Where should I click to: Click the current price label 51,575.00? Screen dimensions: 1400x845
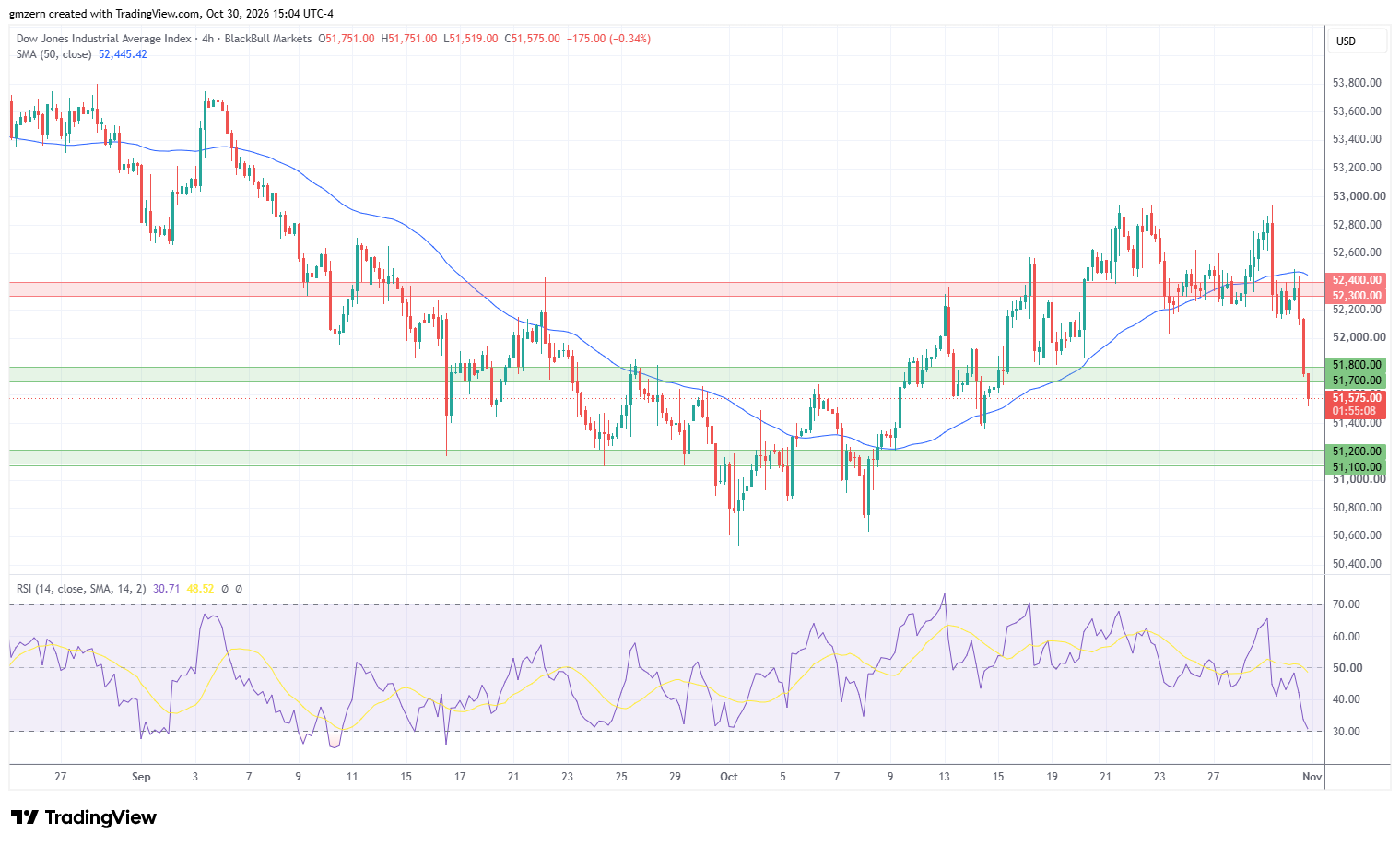click(x=1357, y=398)
